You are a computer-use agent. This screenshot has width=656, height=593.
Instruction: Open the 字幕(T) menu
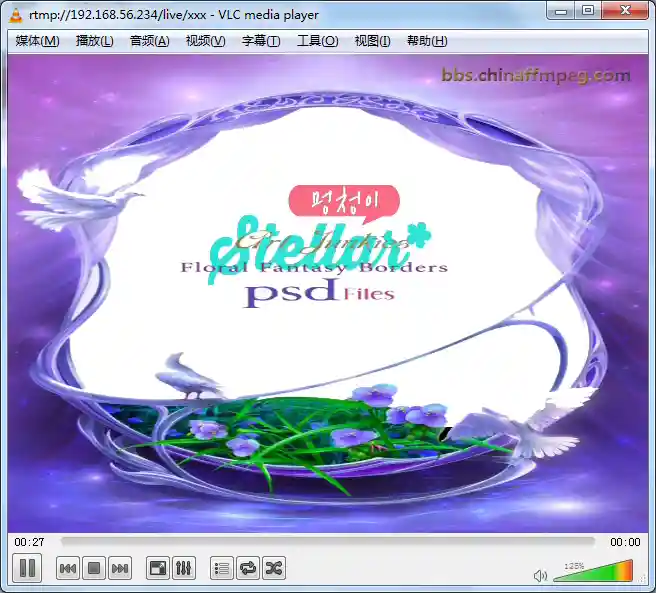click(261, 41)
